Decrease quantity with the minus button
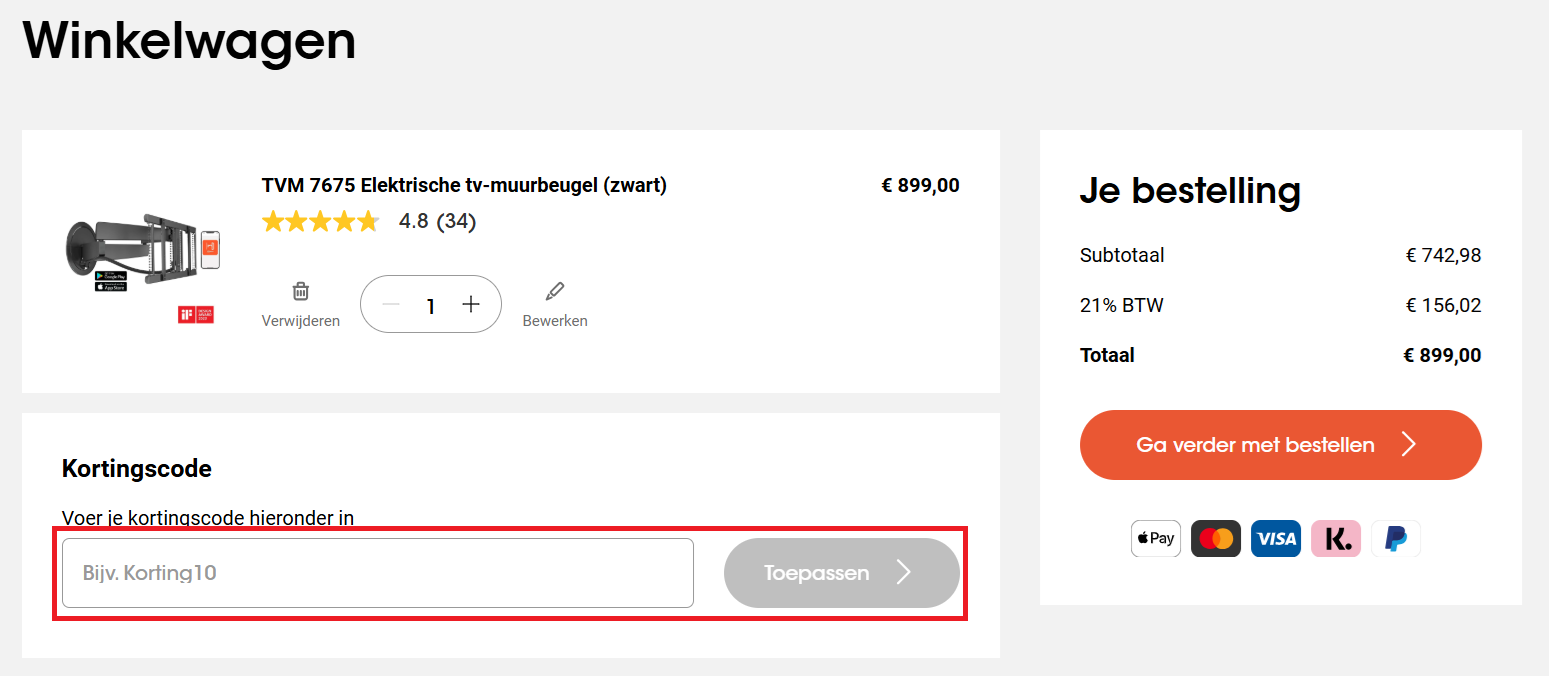 [x=391, y=304]
